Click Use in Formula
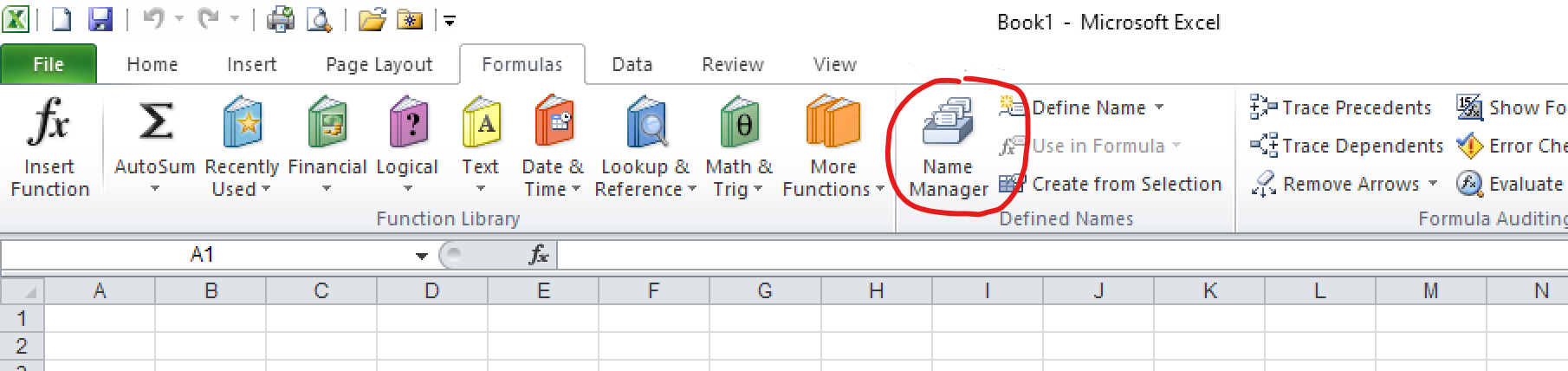Image resolution: width=1568 pixels, height=371 pixels. pos(1089,146)
